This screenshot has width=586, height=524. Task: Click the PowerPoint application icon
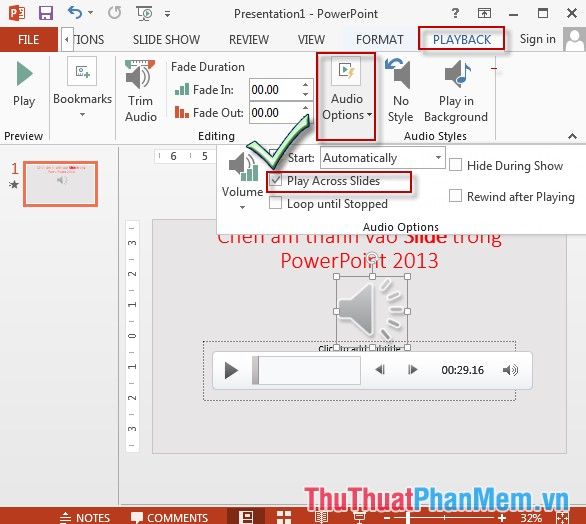pos(17,13)
